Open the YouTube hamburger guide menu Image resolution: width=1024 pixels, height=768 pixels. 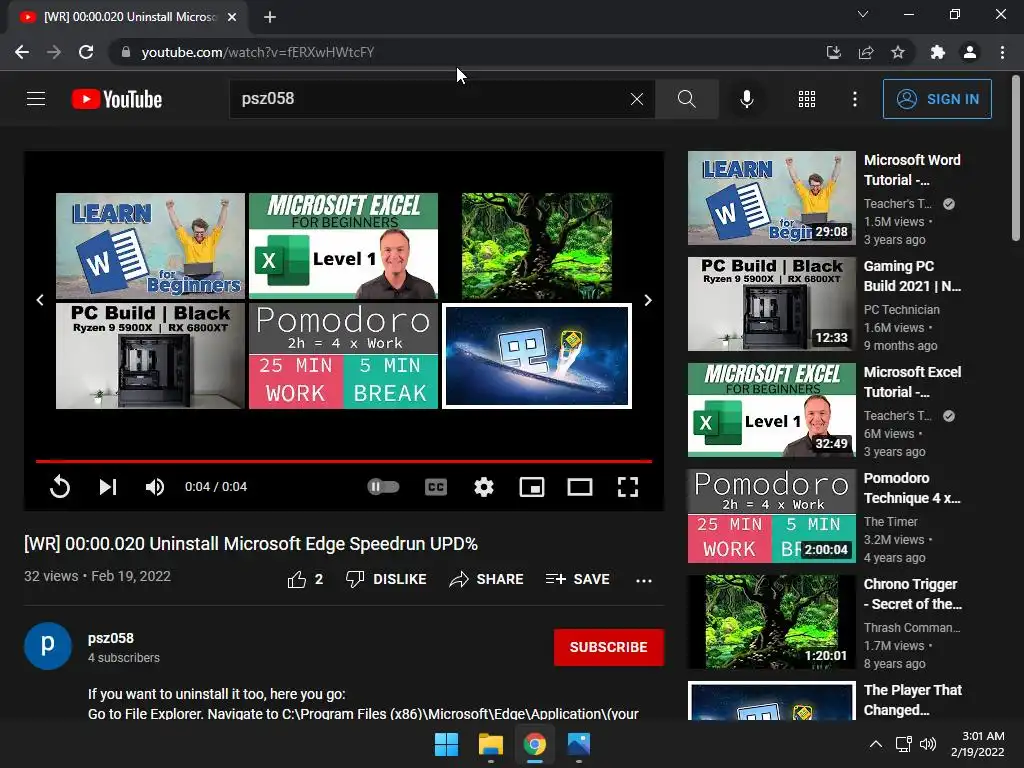click(x=36, y=99)
